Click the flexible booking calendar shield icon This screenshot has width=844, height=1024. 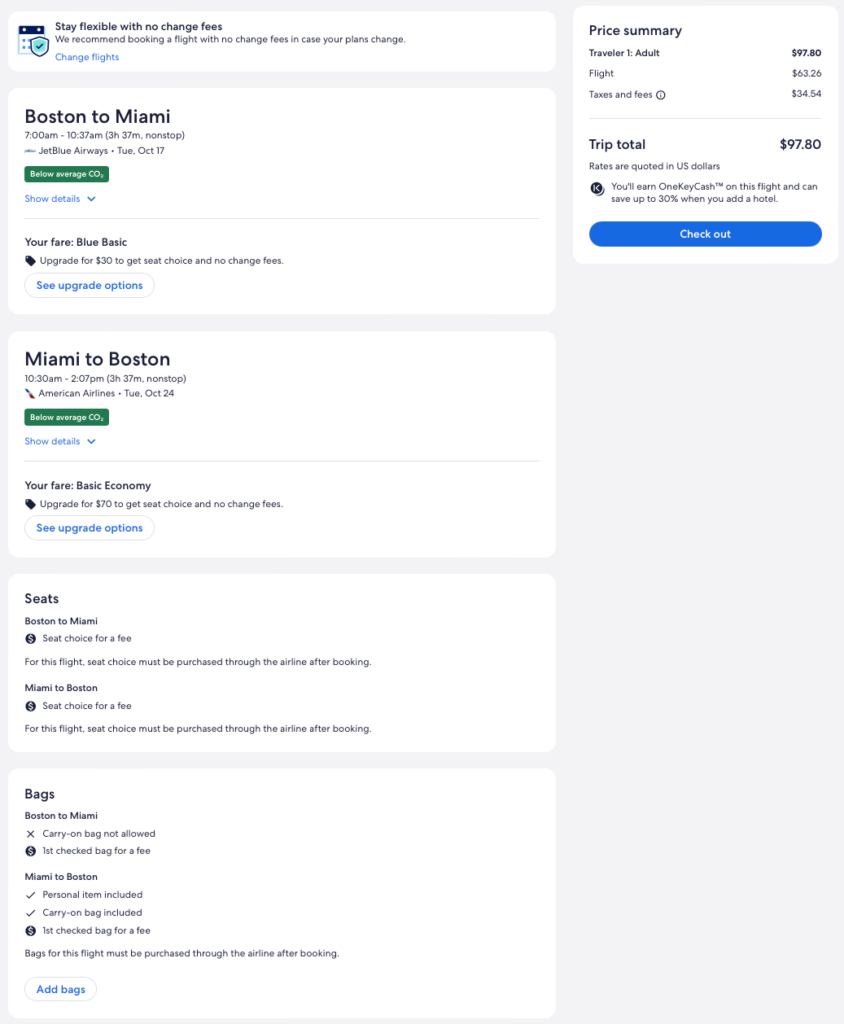pyautogui.click(x=33, y=40)
